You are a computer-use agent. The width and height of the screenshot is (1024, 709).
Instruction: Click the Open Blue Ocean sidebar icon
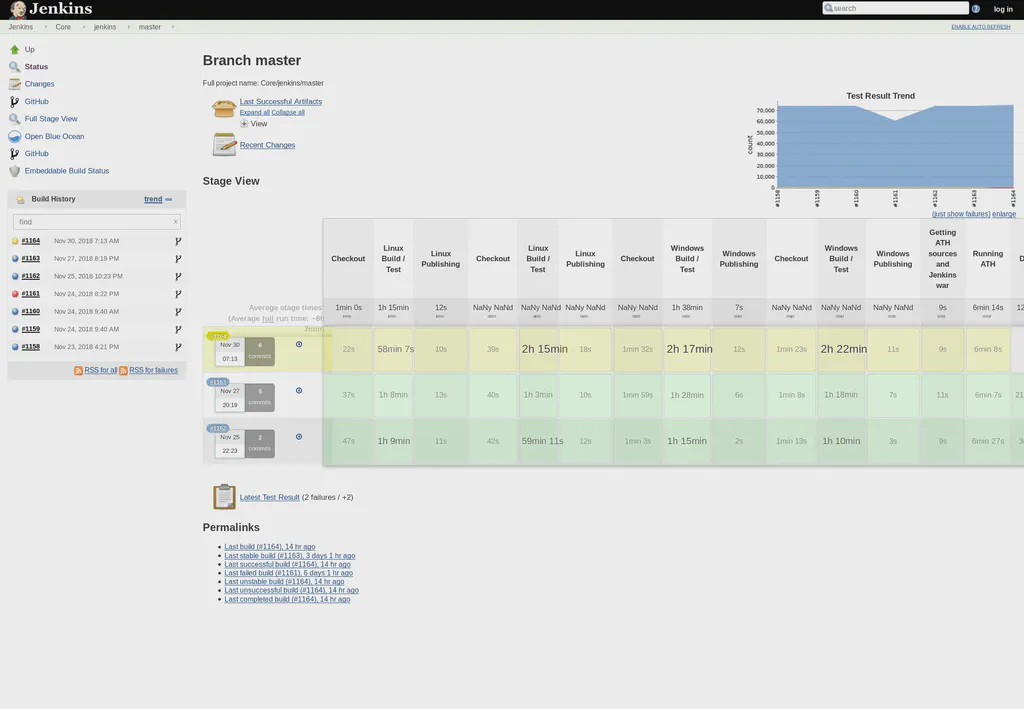click(x=13, y=136)
